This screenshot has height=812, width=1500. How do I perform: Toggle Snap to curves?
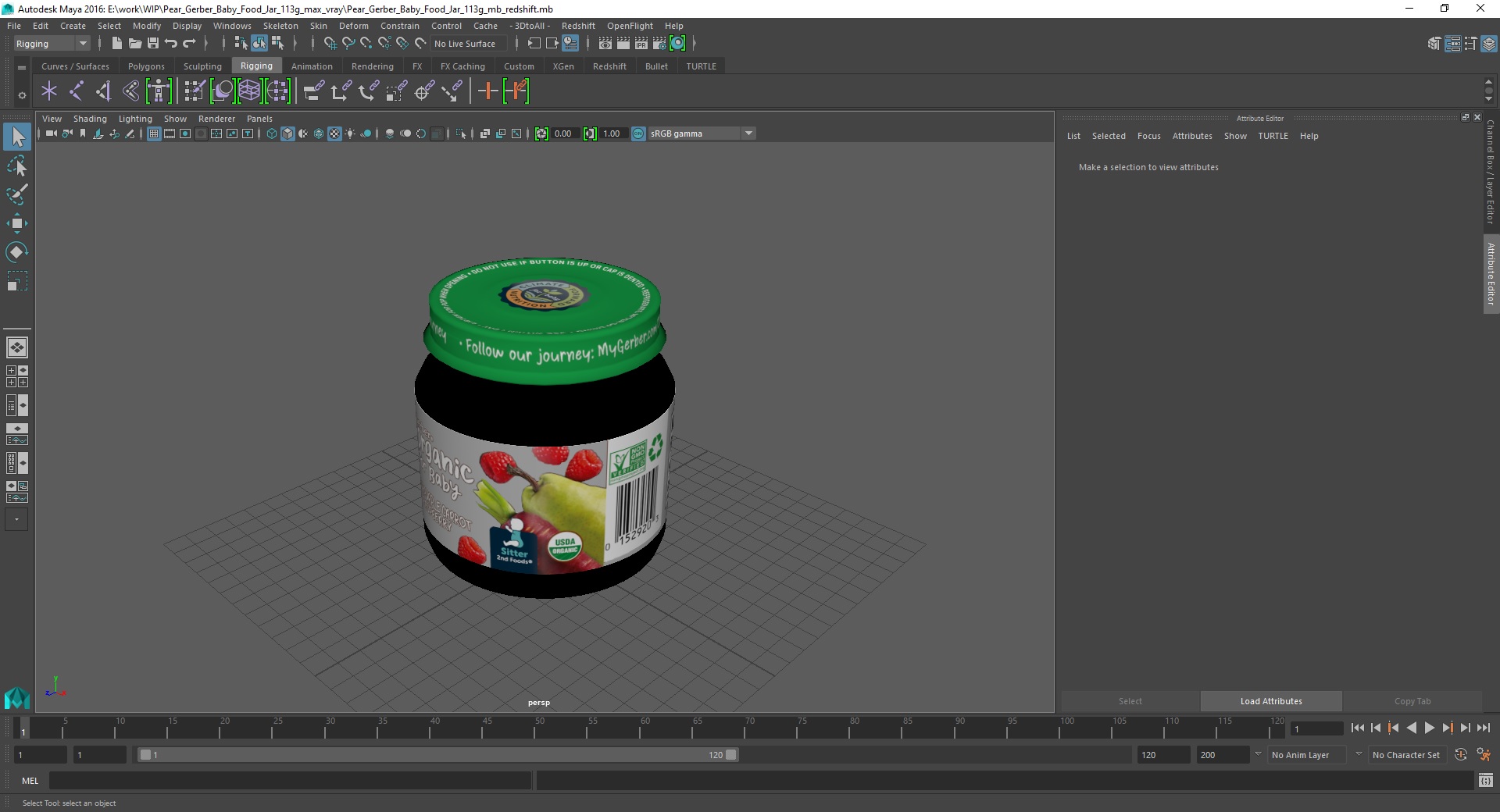pos(348,44)
